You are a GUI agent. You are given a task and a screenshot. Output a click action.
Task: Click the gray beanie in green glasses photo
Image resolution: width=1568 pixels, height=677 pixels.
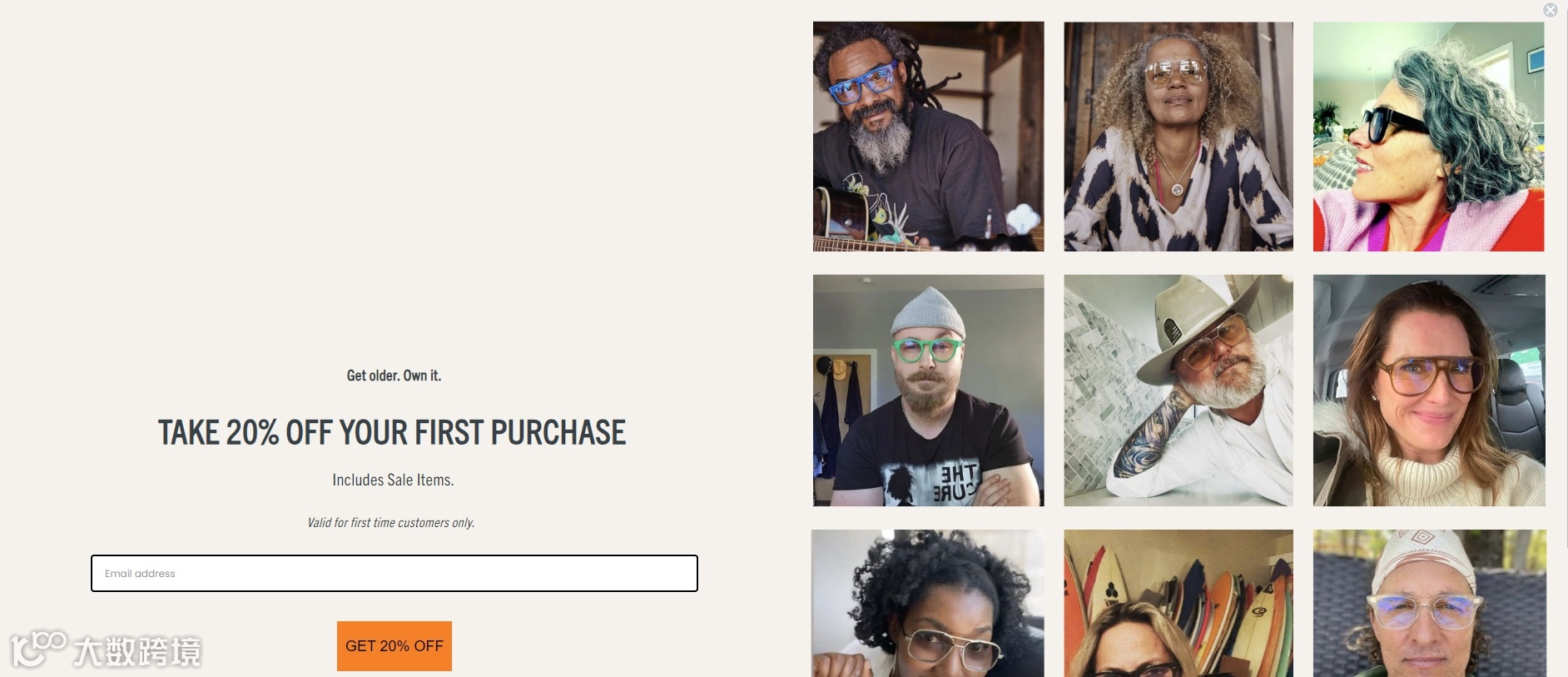click(x=928, y=311)
